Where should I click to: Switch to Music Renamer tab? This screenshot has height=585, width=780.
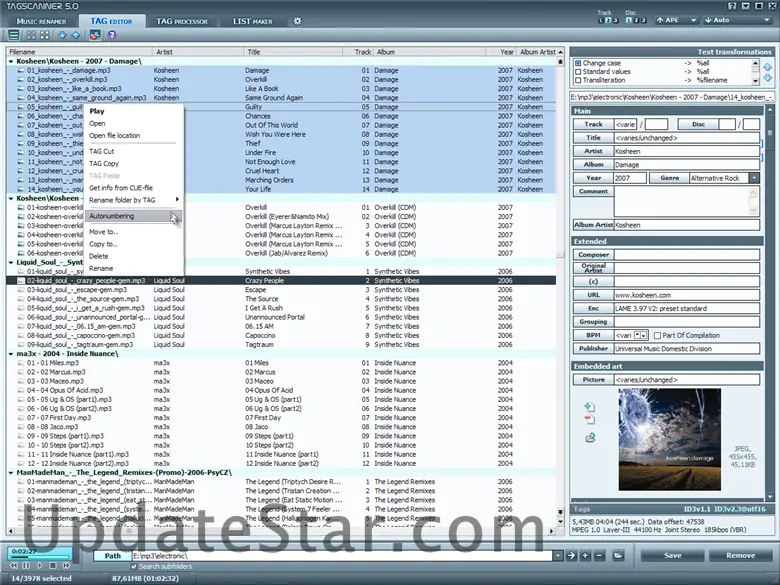pyautogui.click(x=41, y=21)
